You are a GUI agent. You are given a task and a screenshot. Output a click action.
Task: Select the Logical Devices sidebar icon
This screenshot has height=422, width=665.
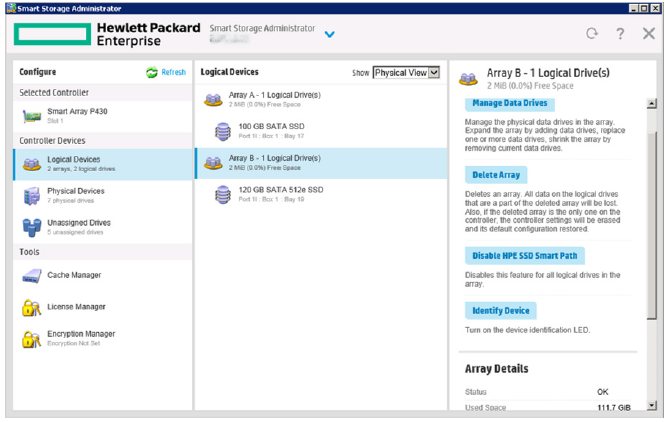[x=32, y=164]
